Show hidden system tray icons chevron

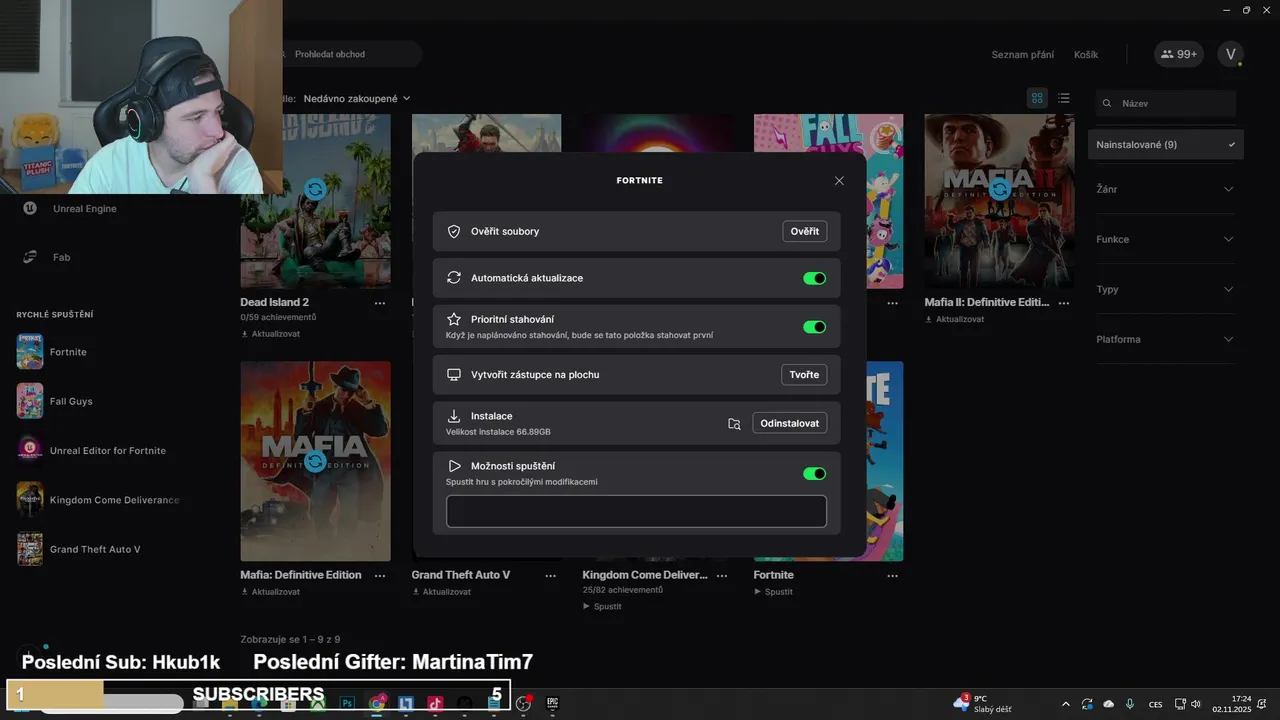(x=1065, y=704)
